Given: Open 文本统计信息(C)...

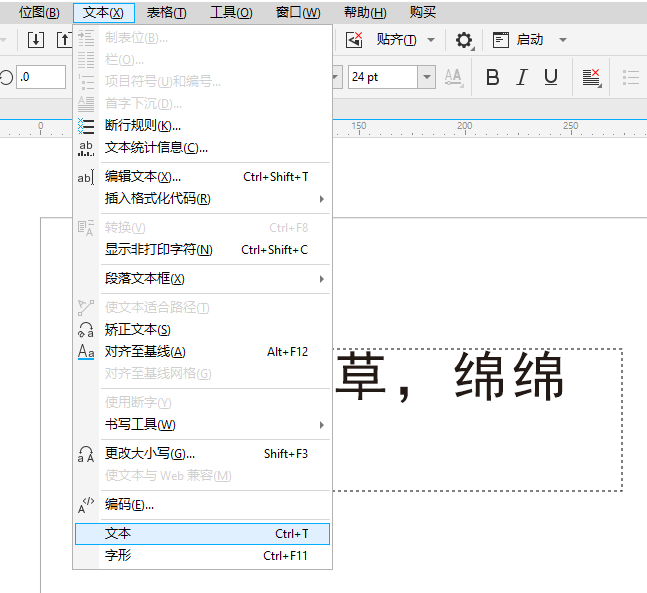Looking at the screenshot, I should [203, 147].
